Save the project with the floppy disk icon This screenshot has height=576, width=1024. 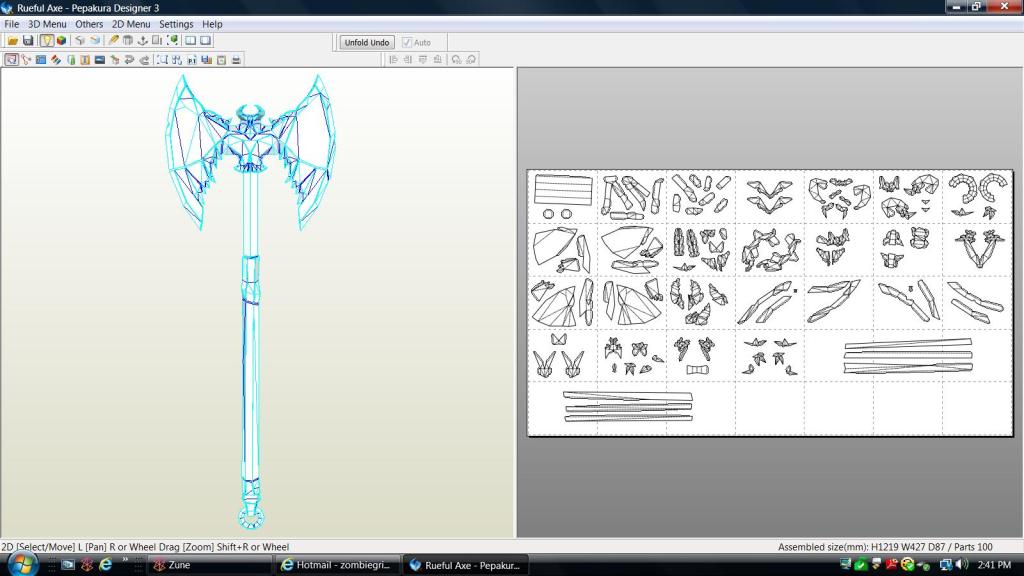28,40
